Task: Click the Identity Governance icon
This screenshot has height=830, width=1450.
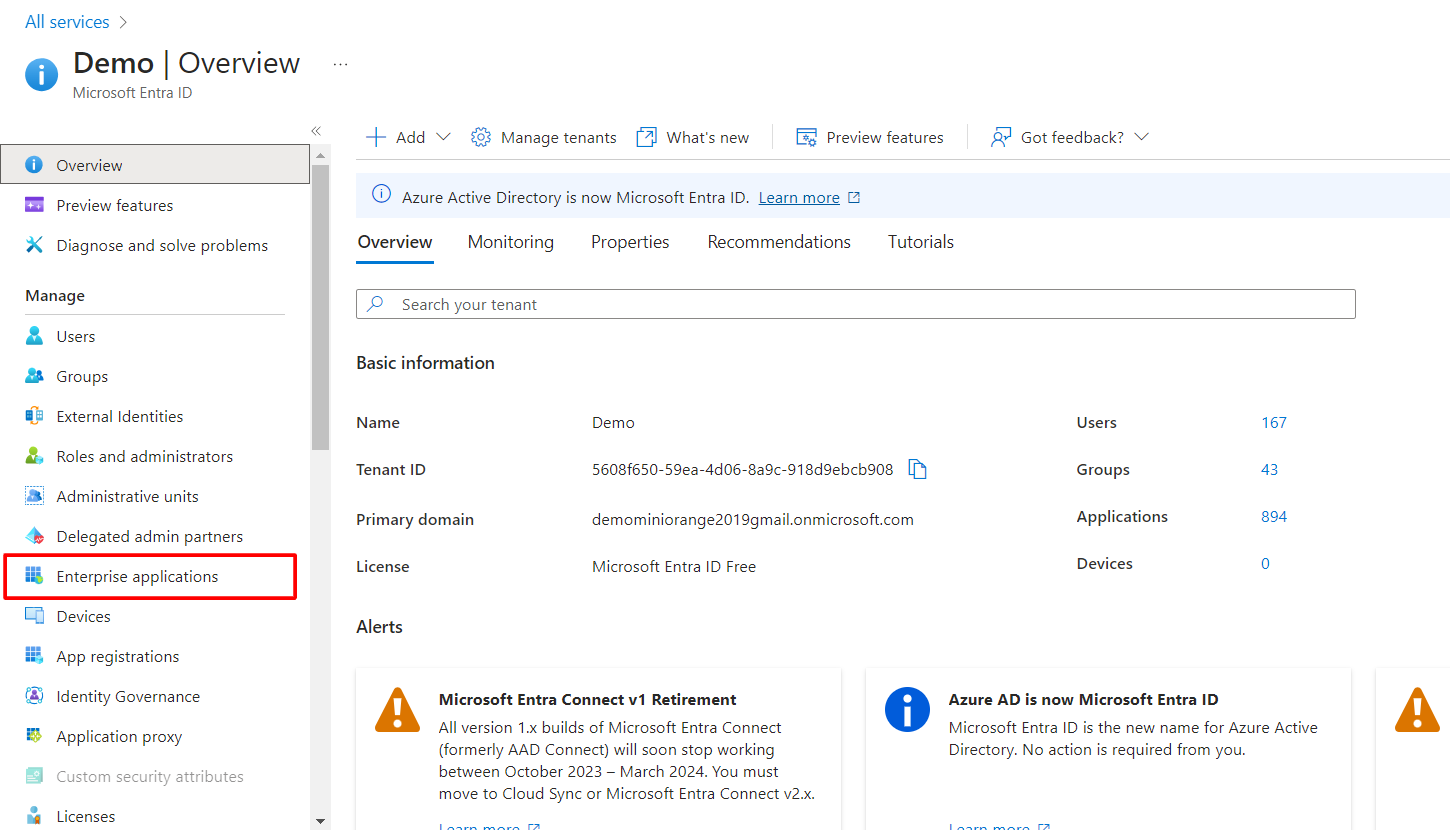Action: [35, 696]
